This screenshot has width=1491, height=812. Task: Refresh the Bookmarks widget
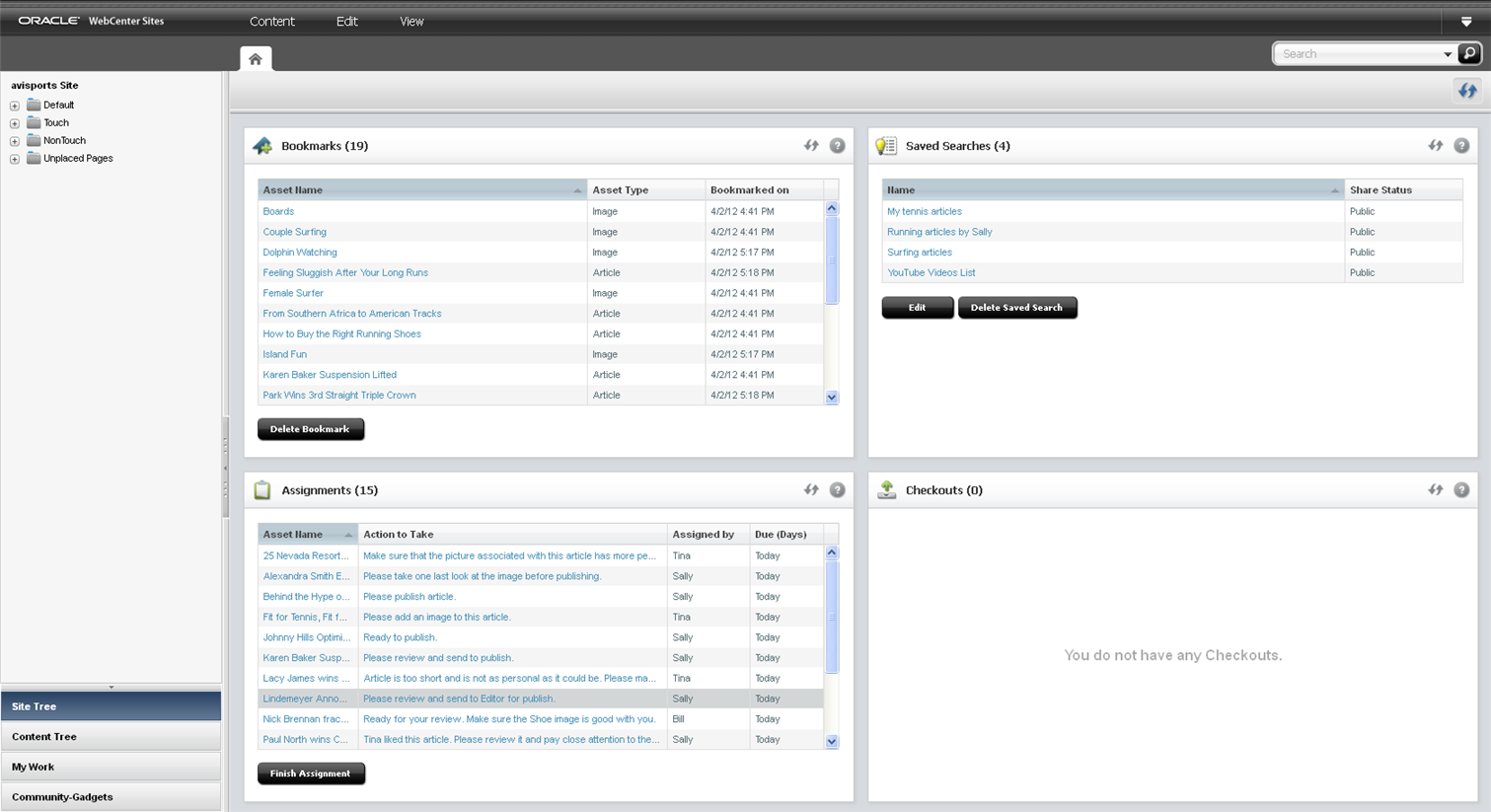[x=811, y=145]
